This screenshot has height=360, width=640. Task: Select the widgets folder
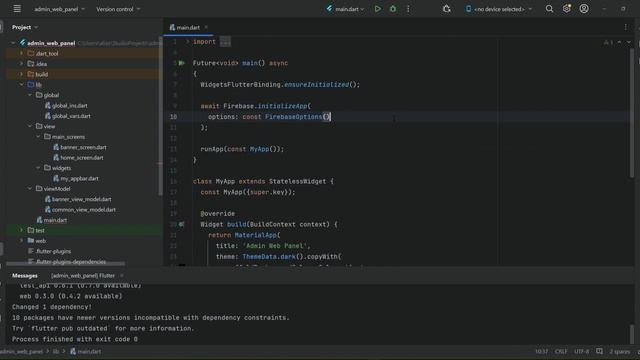[x=61, y=168]
